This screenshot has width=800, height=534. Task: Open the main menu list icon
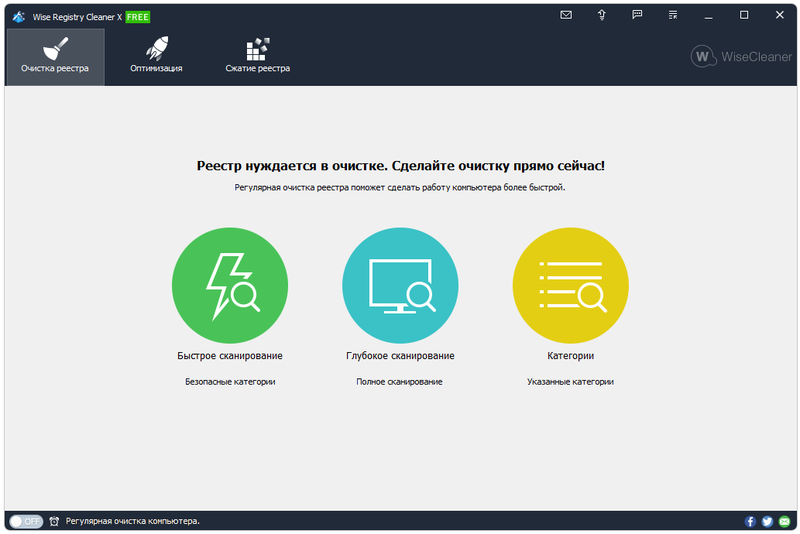point(673,15)
